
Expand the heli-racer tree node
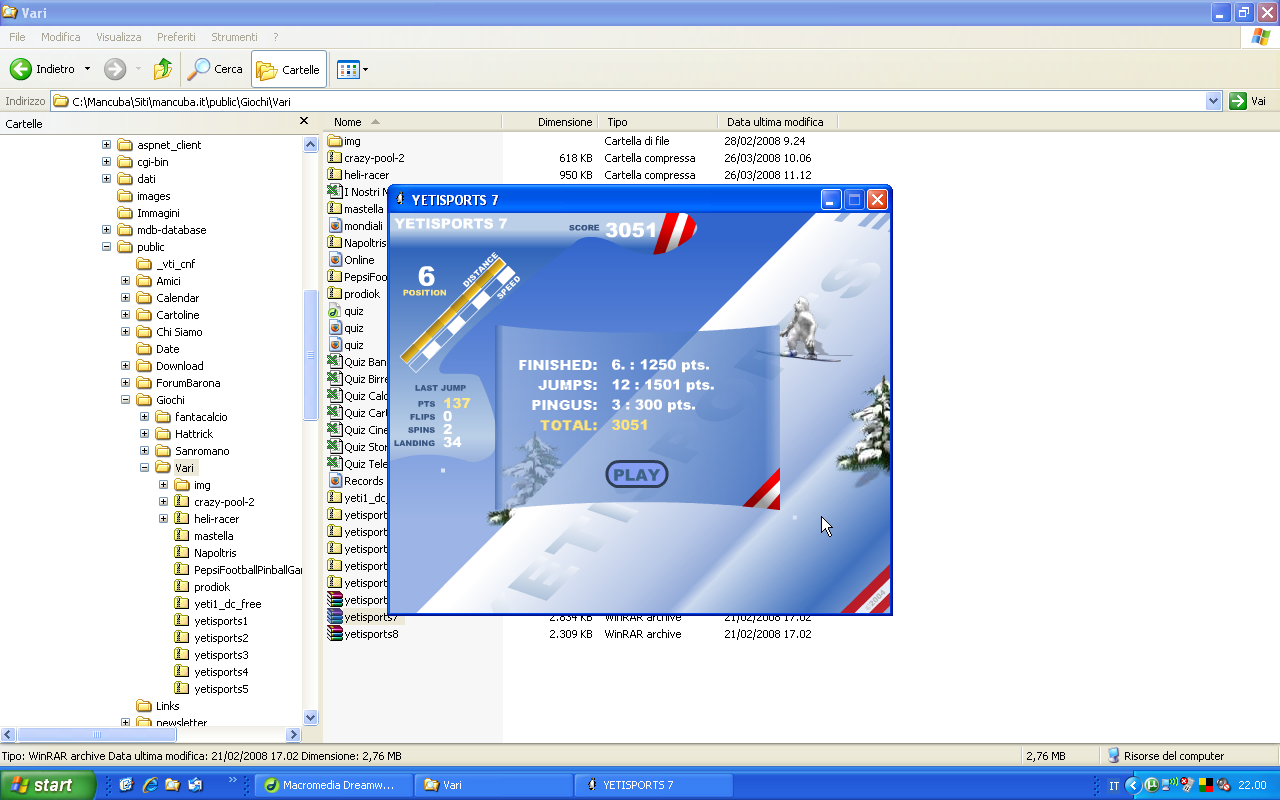click(164, 519)
